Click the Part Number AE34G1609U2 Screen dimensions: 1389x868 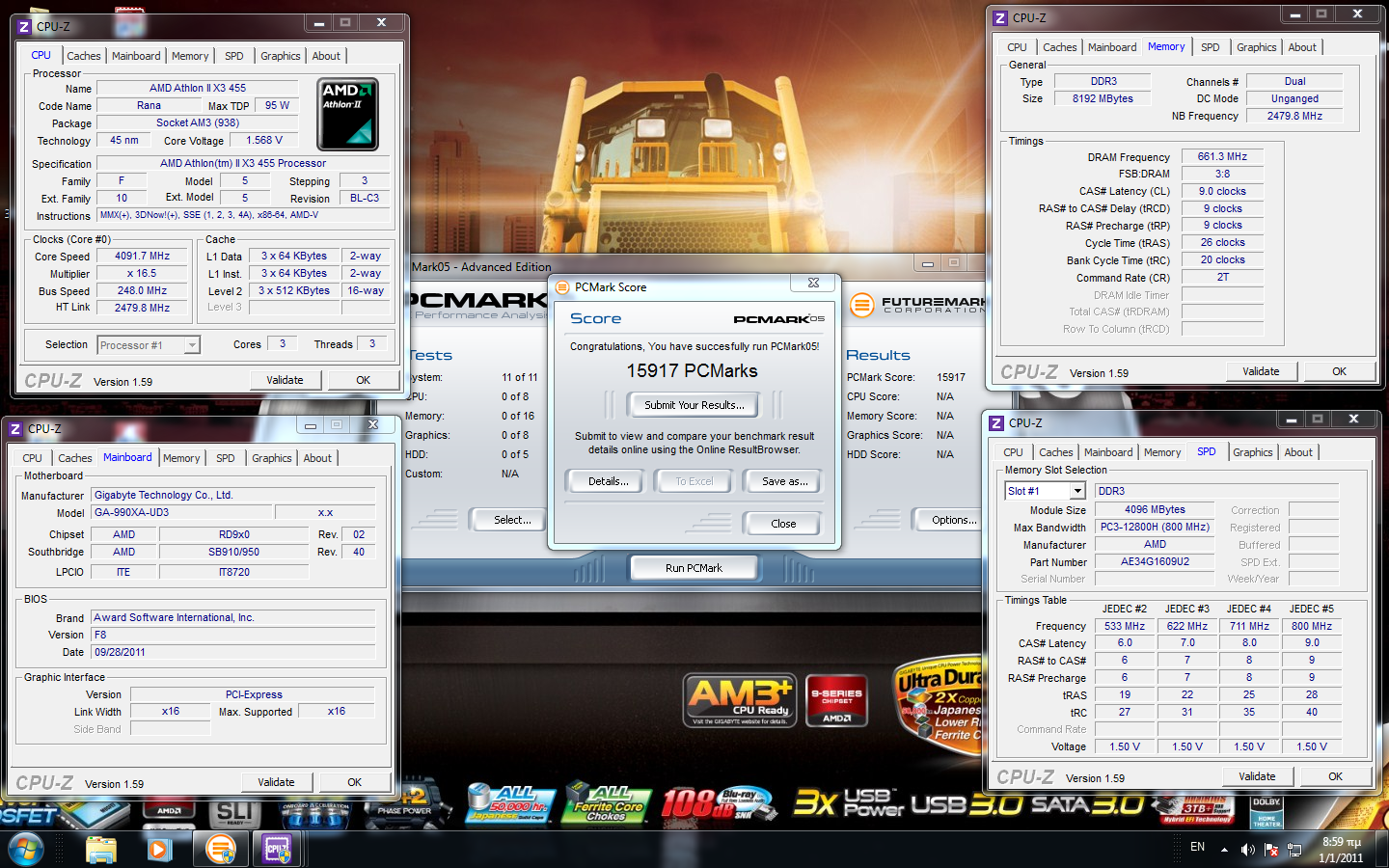1155,561
